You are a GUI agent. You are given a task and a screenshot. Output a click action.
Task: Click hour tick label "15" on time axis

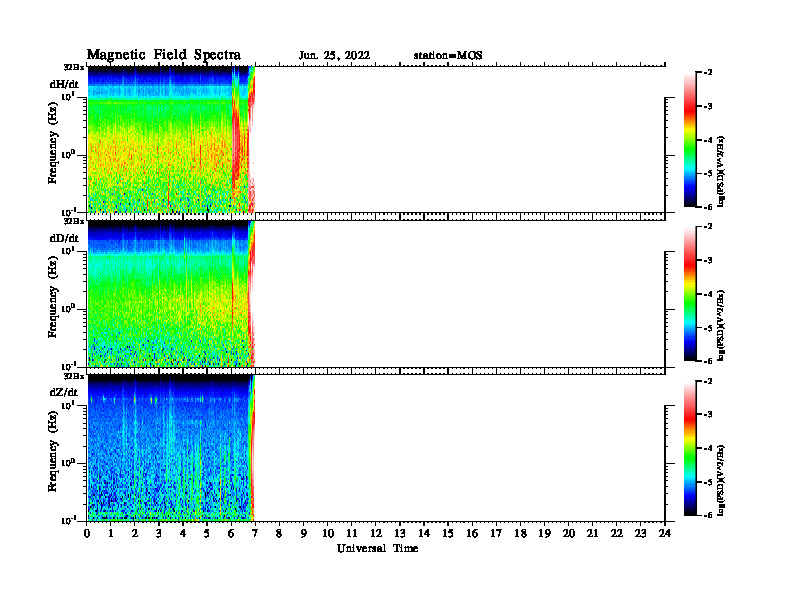click(x=448, y=533)
